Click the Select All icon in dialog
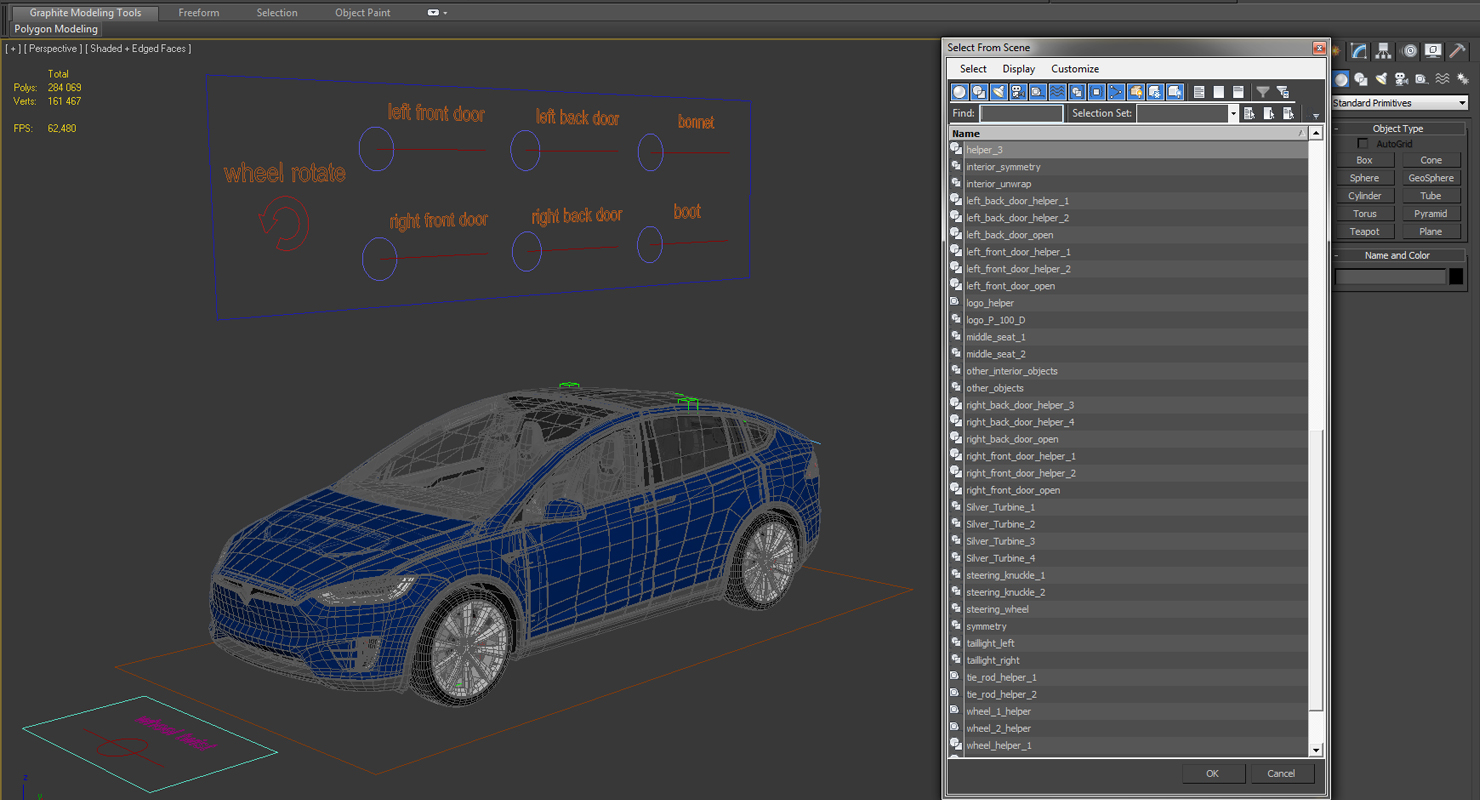Viewport: 1480px width, 800px height. [1199, 92]
